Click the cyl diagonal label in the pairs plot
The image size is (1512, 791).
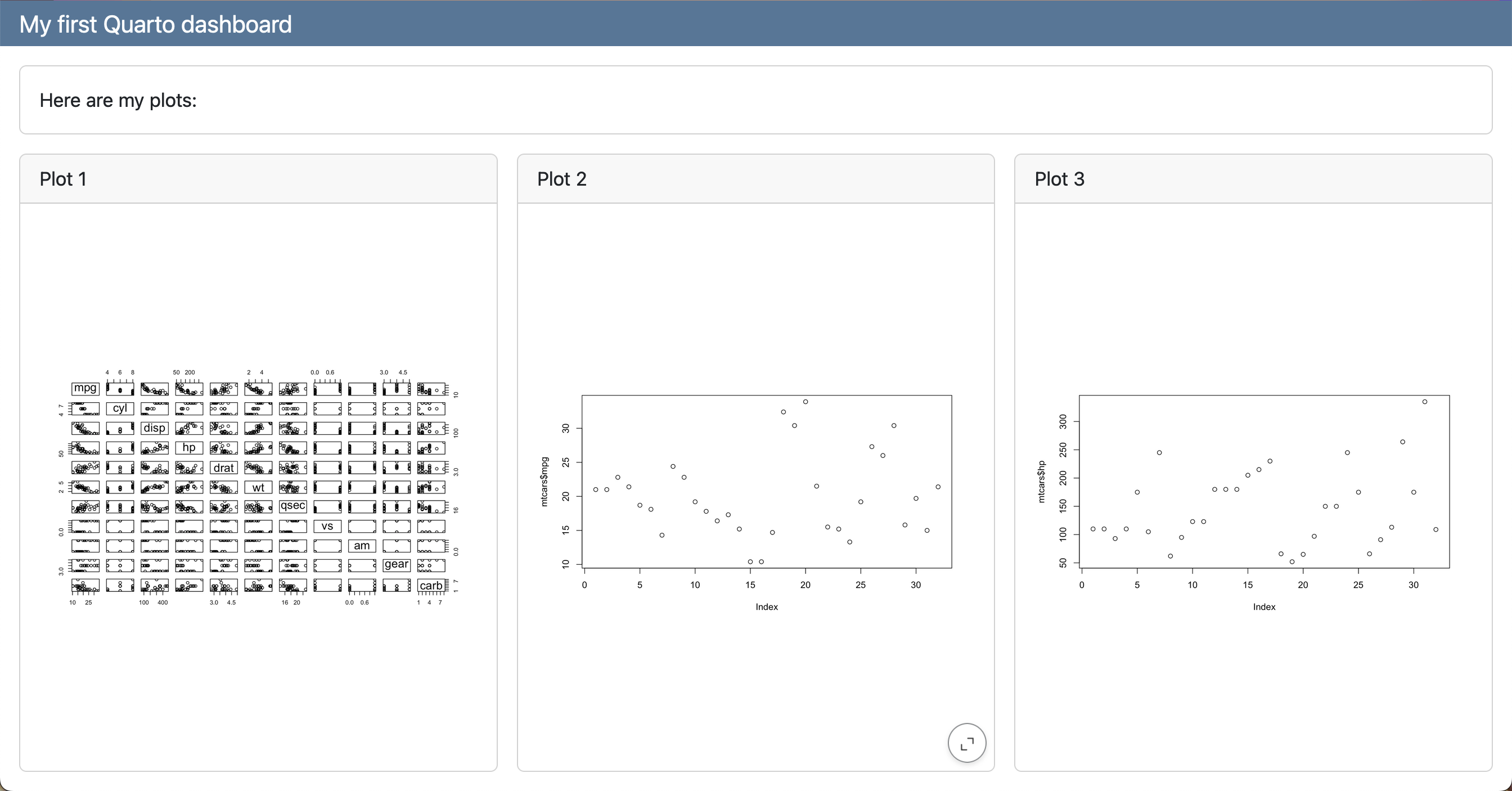[119, 408]
